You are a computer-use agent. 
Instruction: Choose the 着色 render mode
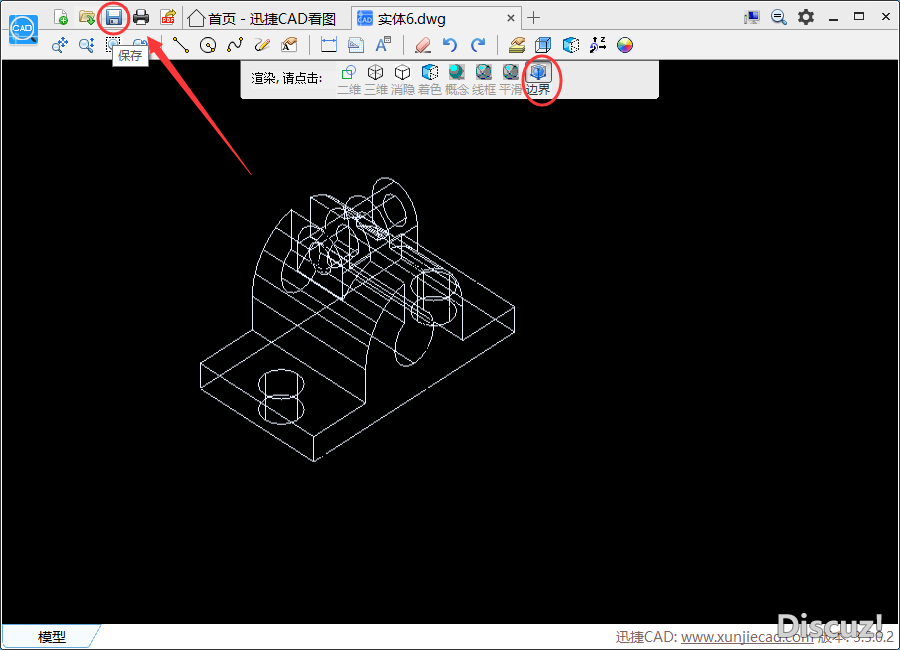430,73
